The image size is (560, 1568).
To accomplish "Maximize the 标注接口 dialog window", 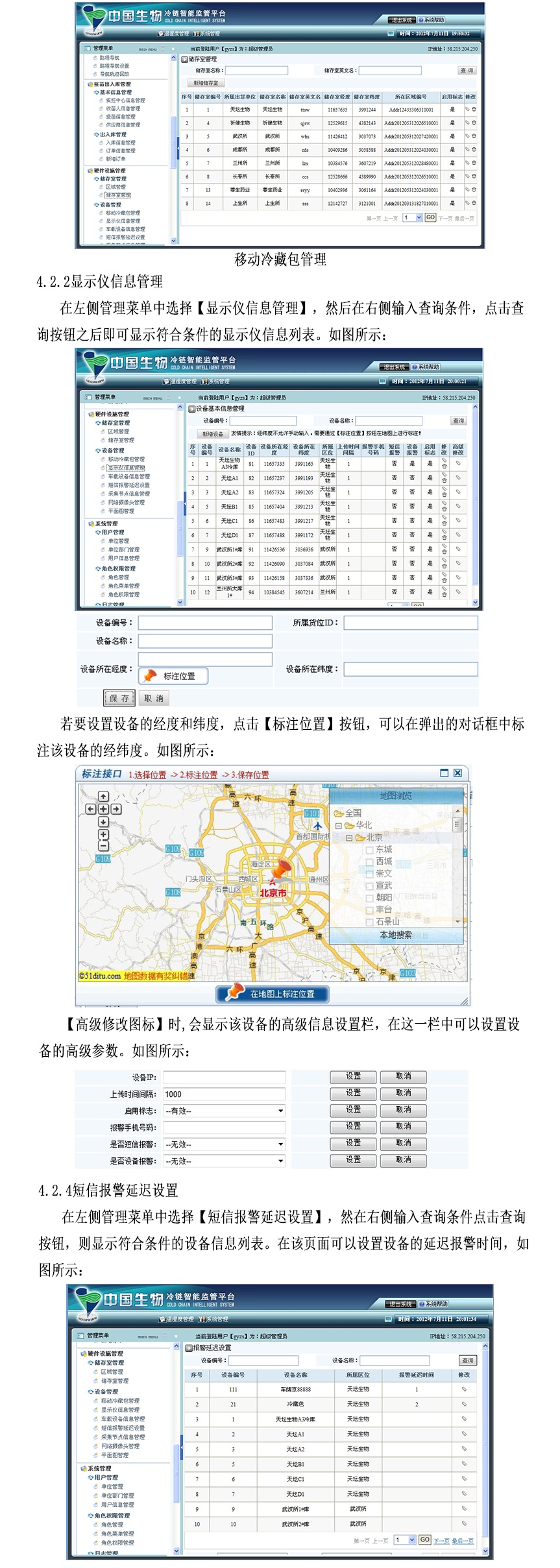I will pyautogui.click(x=444, y=773).
